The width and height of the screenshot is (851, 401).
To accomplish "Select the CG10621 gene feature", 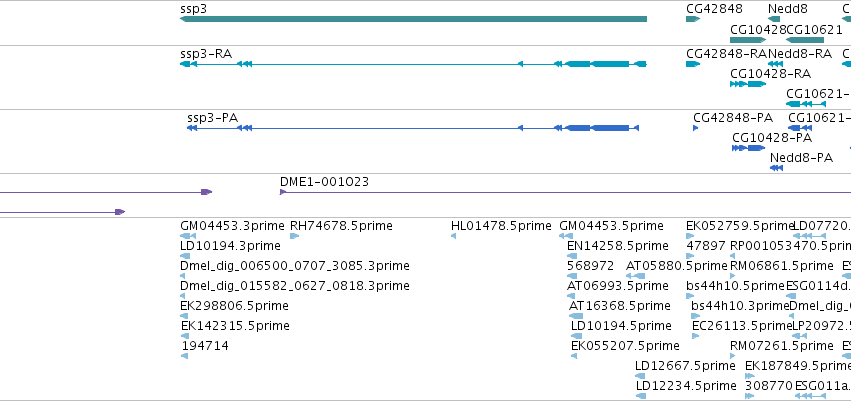I will click(x=805, y=40).
